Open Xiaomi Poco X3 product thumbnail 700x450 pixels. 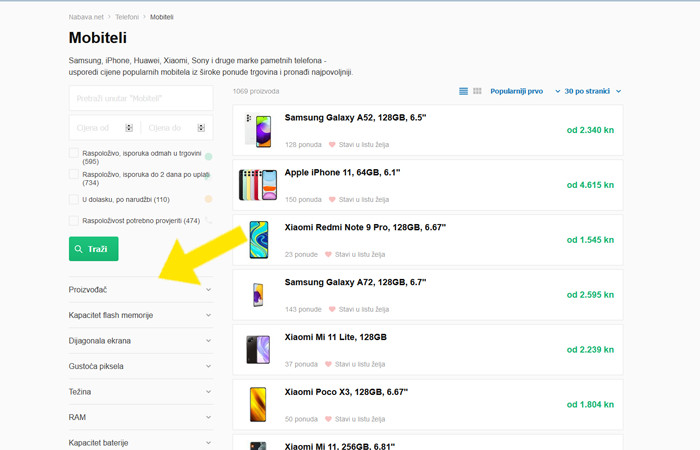pos(258,404)
